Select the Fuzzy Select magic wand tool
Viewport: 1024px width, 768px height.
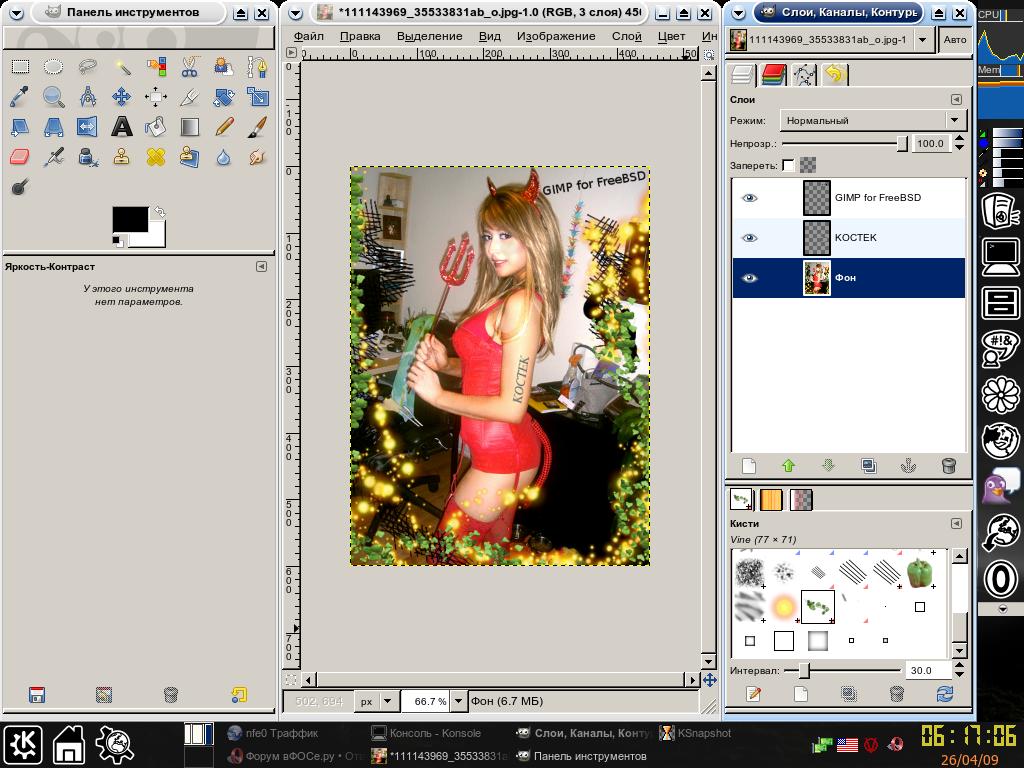pos(121,67)
